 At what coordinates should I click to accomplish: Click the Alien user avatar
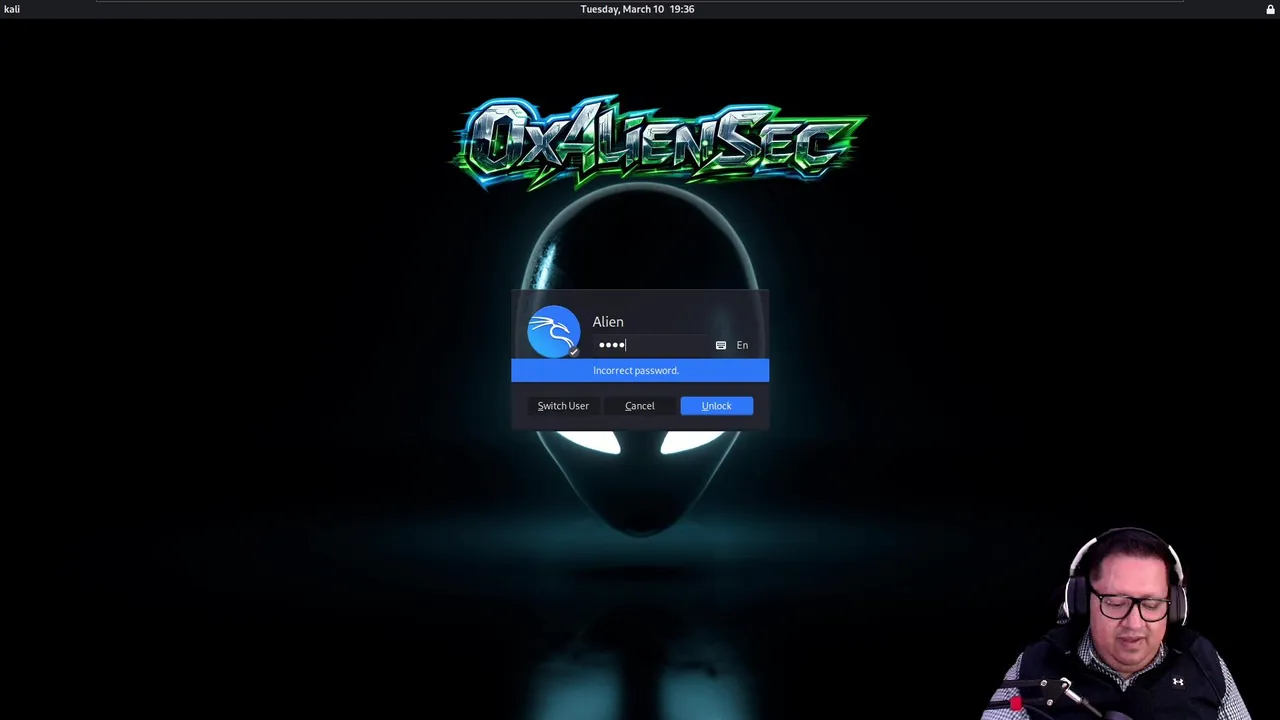[x=553, y=332]
